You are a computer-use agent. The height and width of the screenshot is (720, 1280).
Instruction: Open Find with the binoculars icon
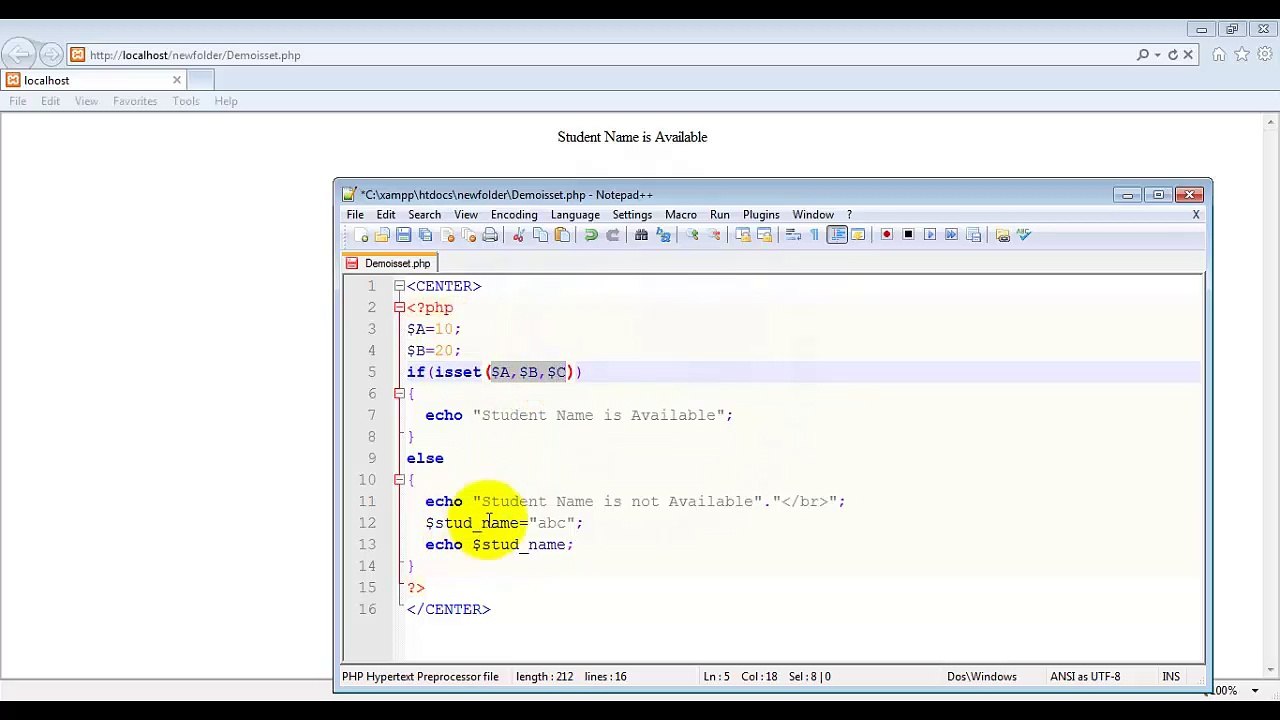coord(641,235)
